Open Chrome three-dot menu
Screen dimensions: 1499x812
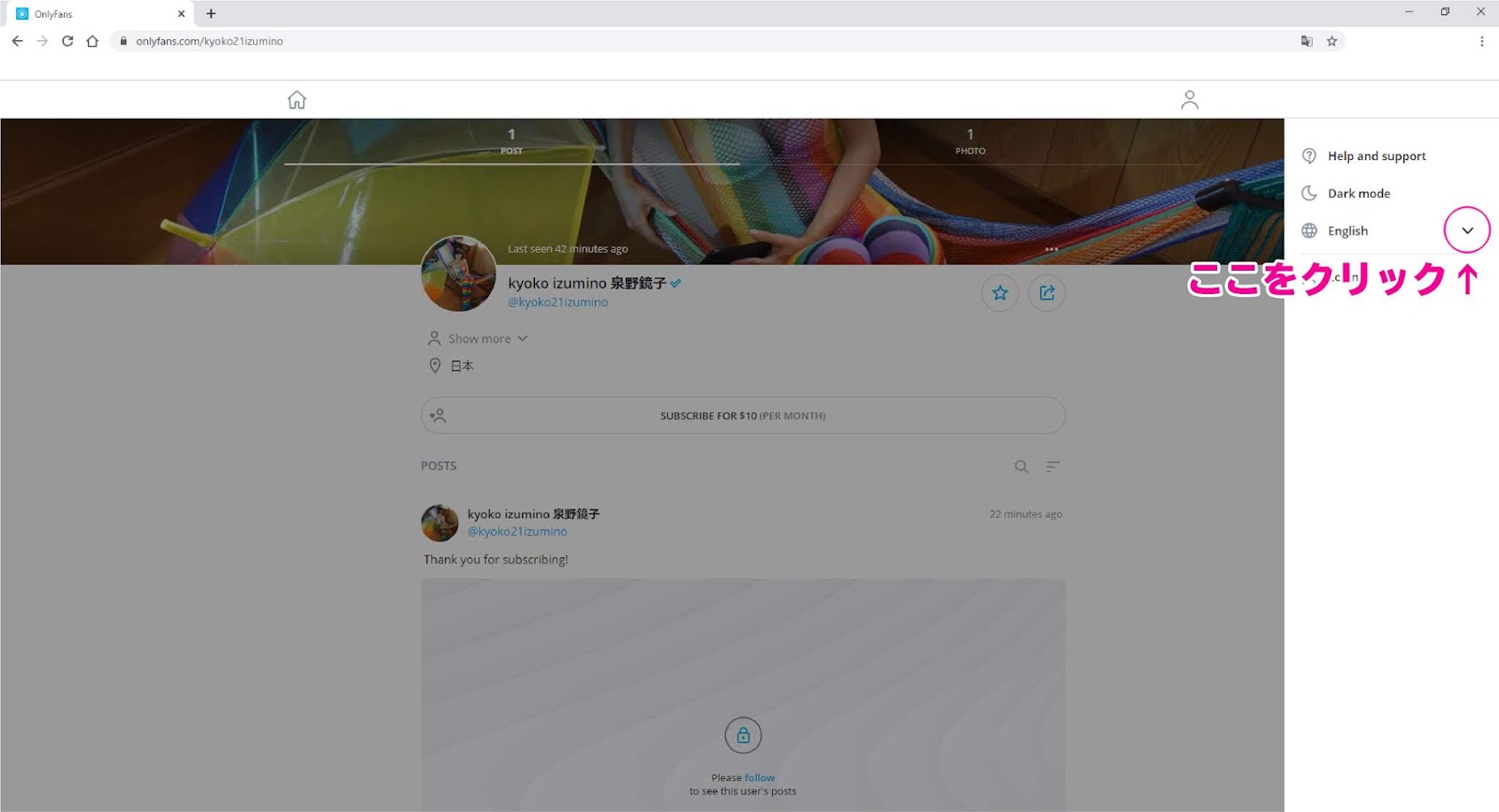point(1481,41)
